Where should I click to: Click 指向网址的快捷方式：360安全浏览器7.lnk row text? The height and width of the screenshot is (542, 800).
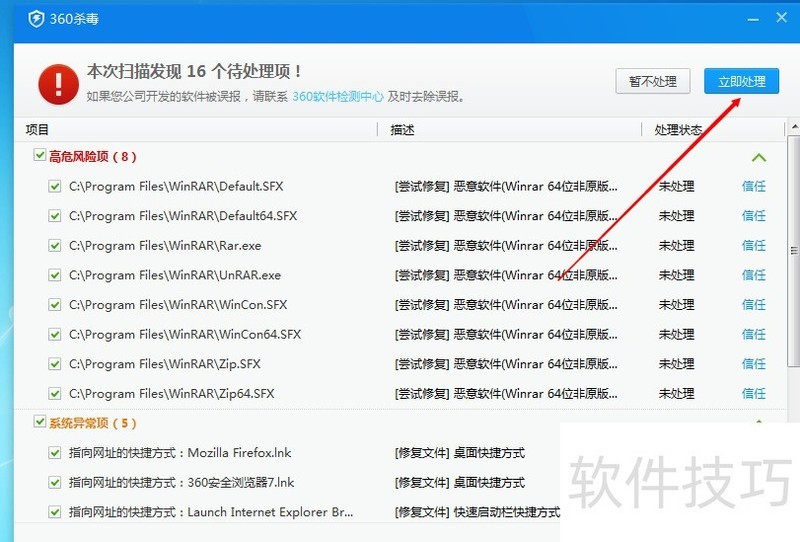coord(182,482)
